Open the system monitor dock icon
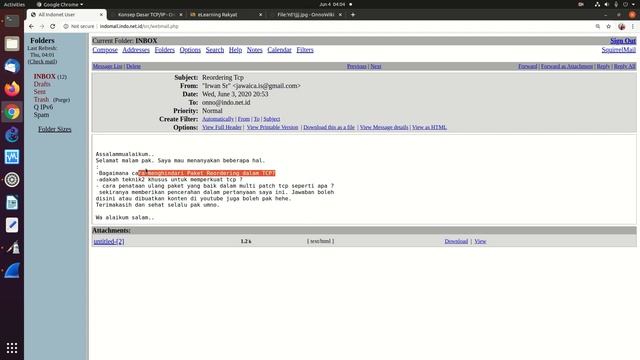Viewport: 640px width, 360px height. (x=12, y=157)
